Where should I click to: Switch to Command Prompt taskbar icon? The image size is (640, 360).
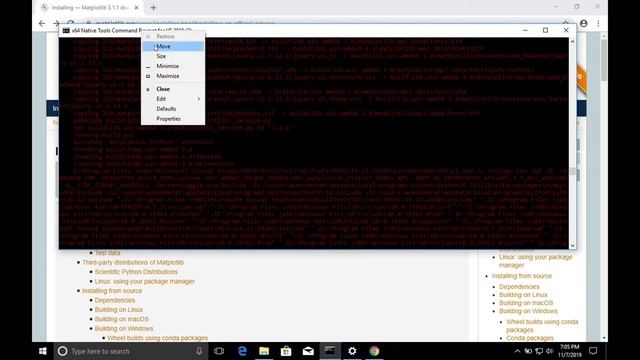[330, 351]
